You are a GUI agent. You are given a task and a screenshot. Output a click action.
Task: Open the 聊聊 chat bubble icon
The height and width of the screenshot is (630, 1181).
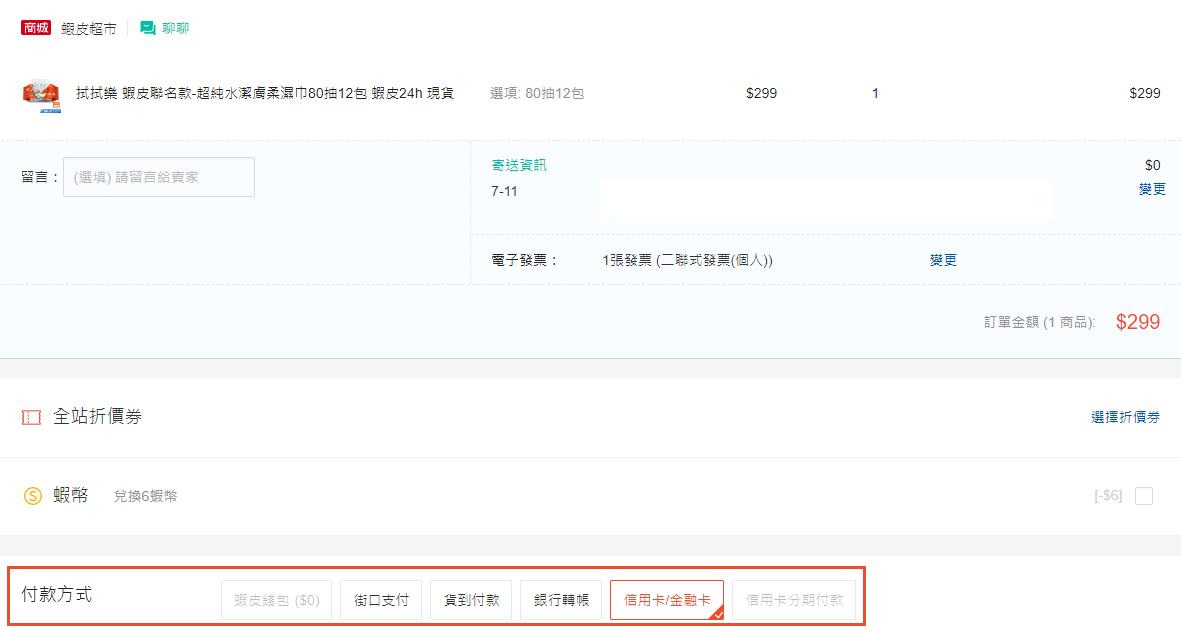145,28
